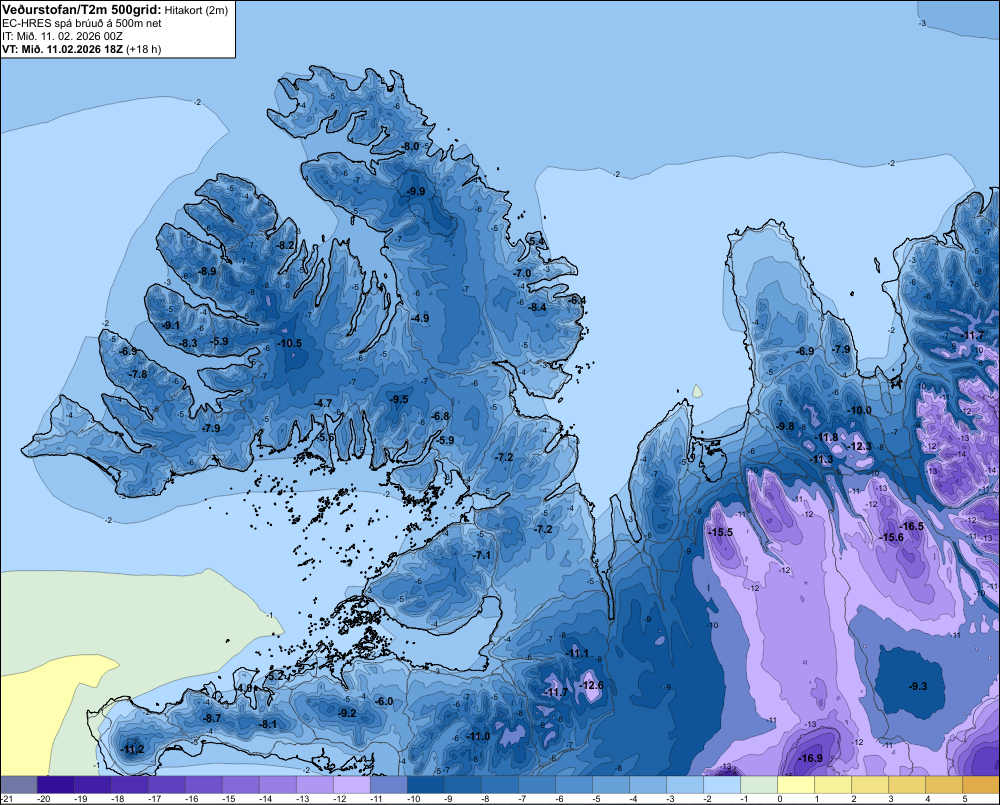Click legend swatch labeled 3
The height and width of the screenshot is (805, 1000).
click(906, 784)
